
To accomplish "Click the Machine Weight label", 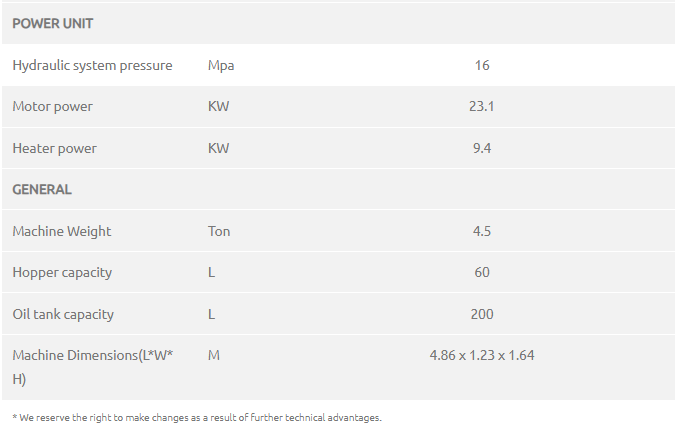I will pyautogui.click(x=62, y=231).
